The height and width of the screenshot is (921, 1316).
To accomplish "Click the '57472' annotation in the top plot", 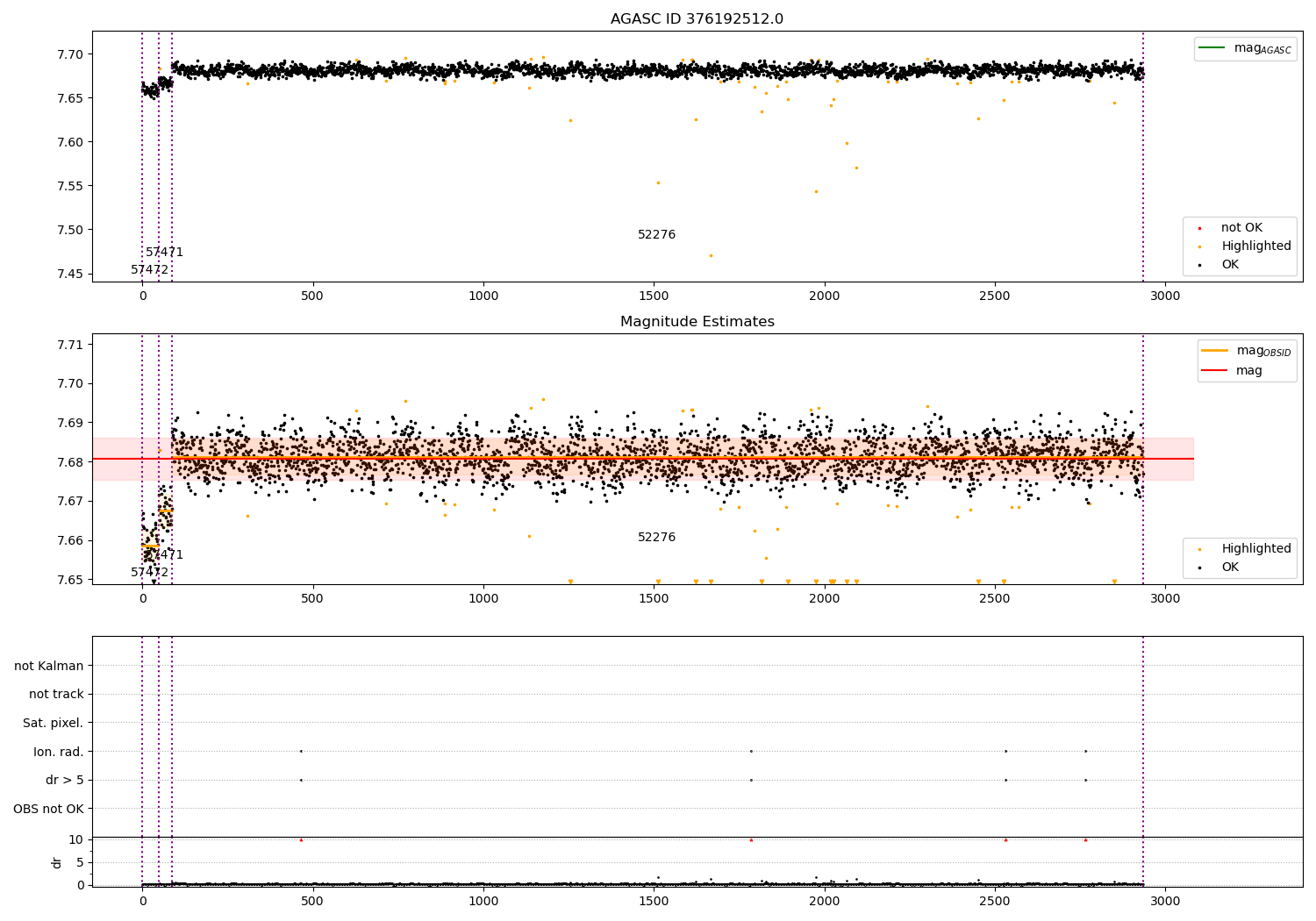I will [x=149, y=270].
